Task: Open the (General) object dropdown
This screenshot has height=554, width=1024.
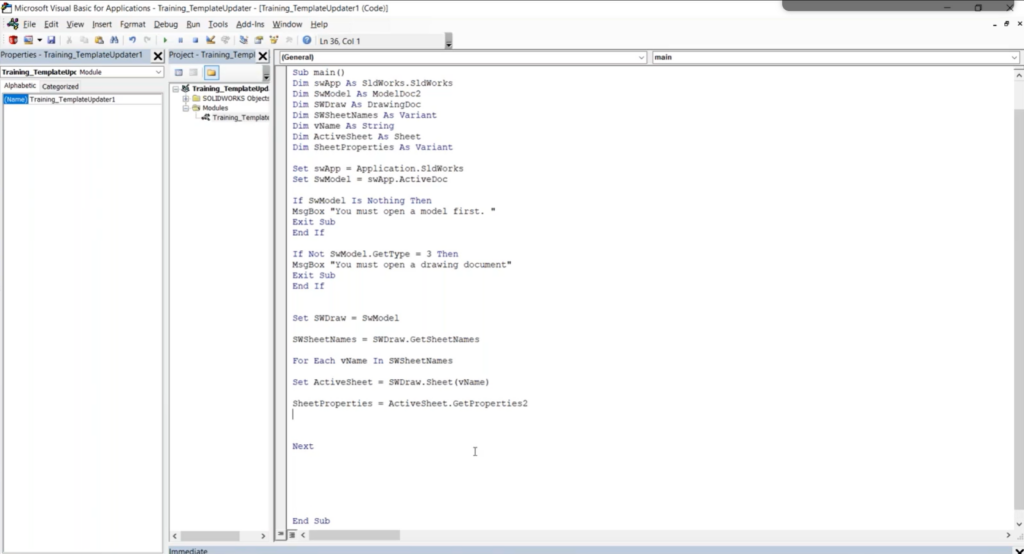Action: pos(641,57)
